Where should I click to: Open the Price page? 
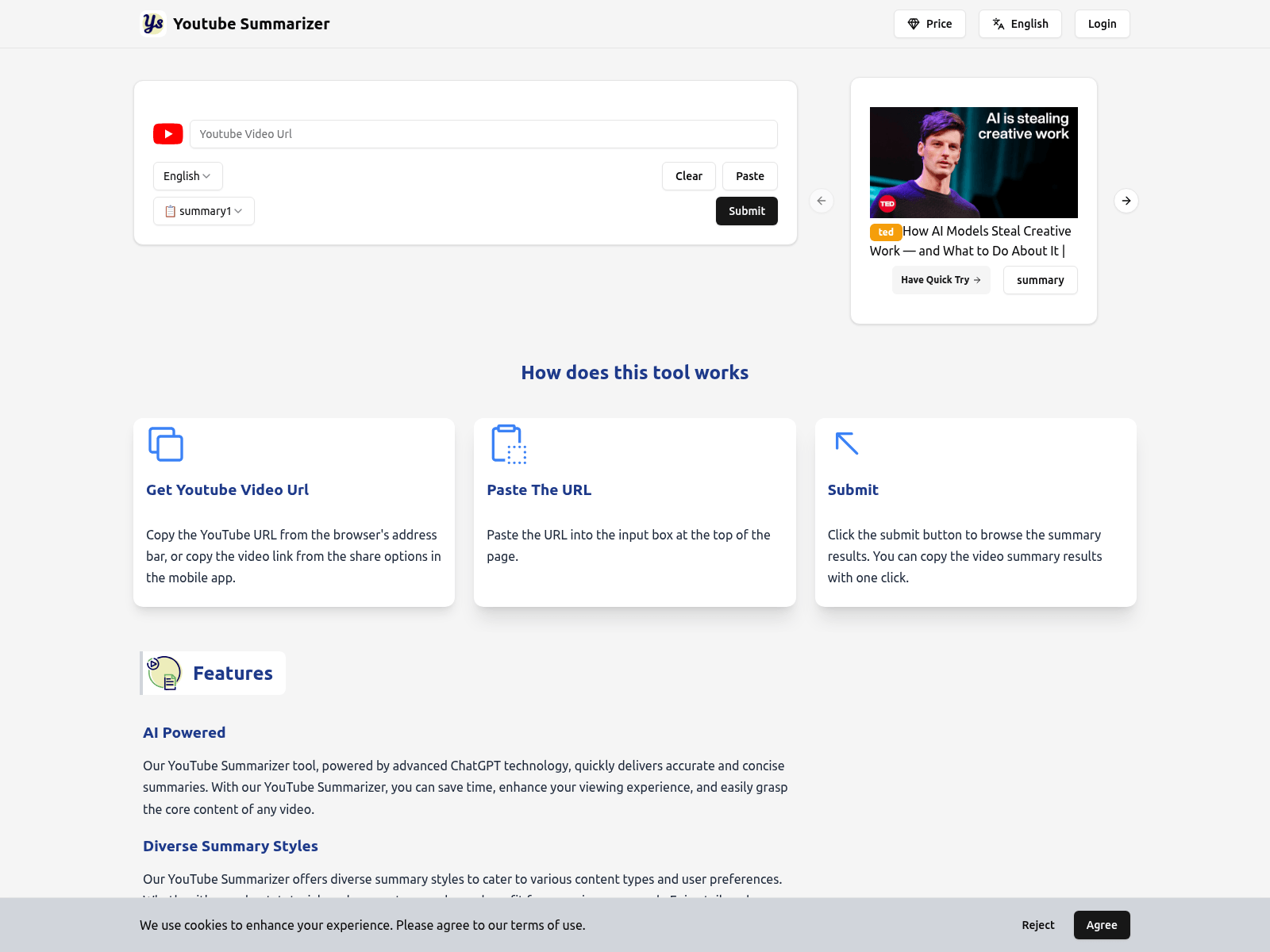[929, 24]
